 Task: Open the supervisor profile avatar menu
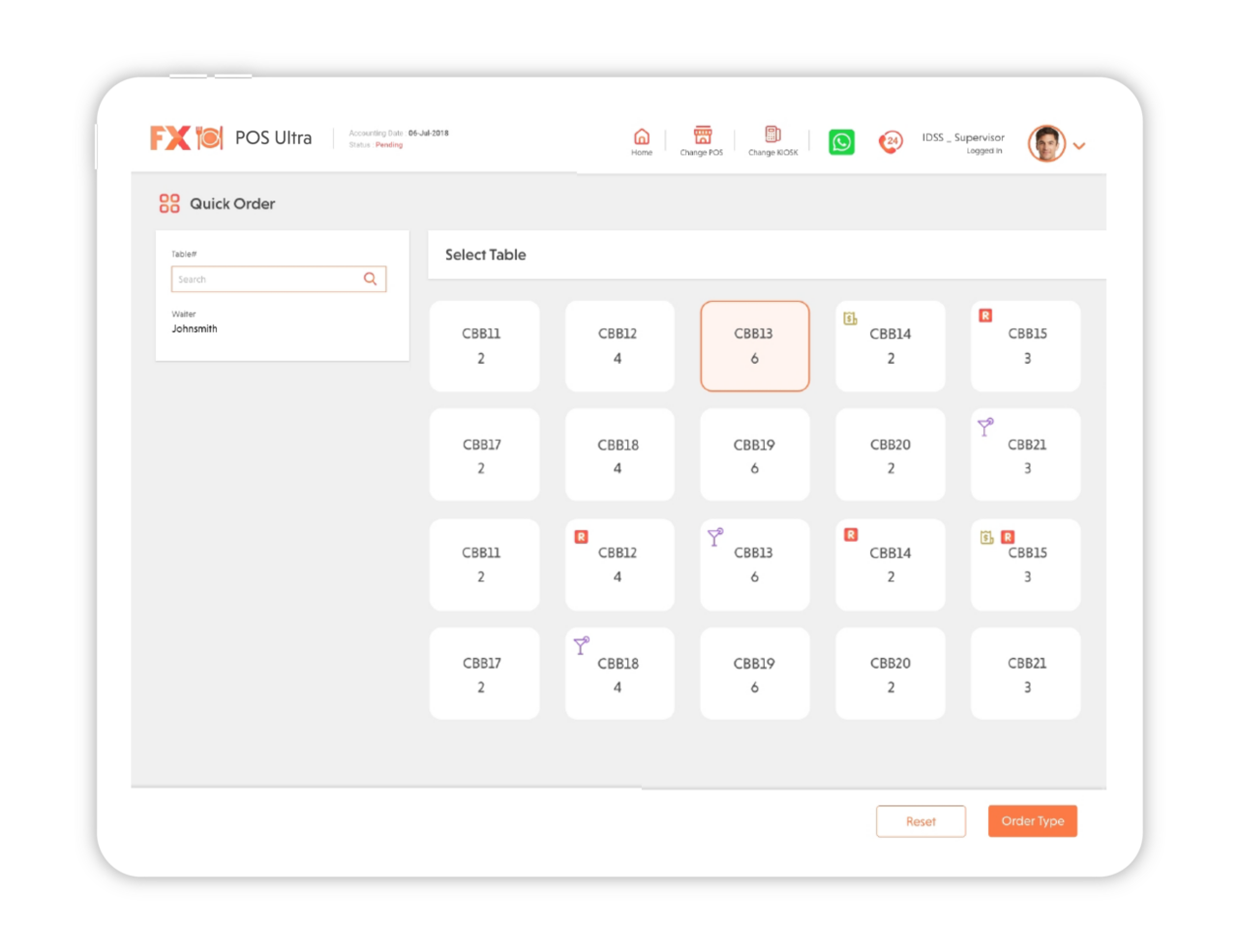click(x=1046, y=142)
